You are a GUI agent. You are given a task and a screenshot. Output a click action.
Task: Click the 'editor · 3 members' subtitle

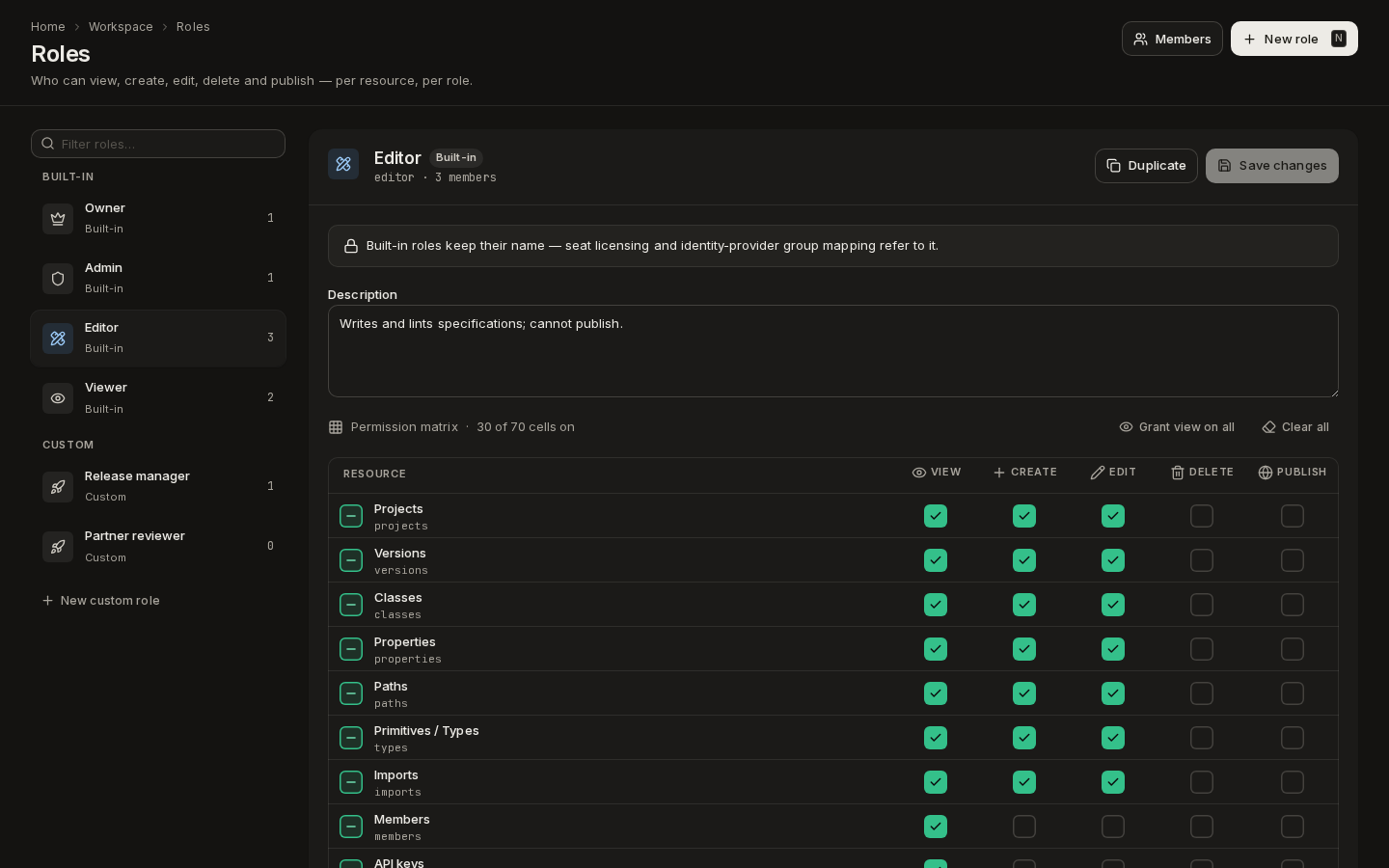click(435, 177)
